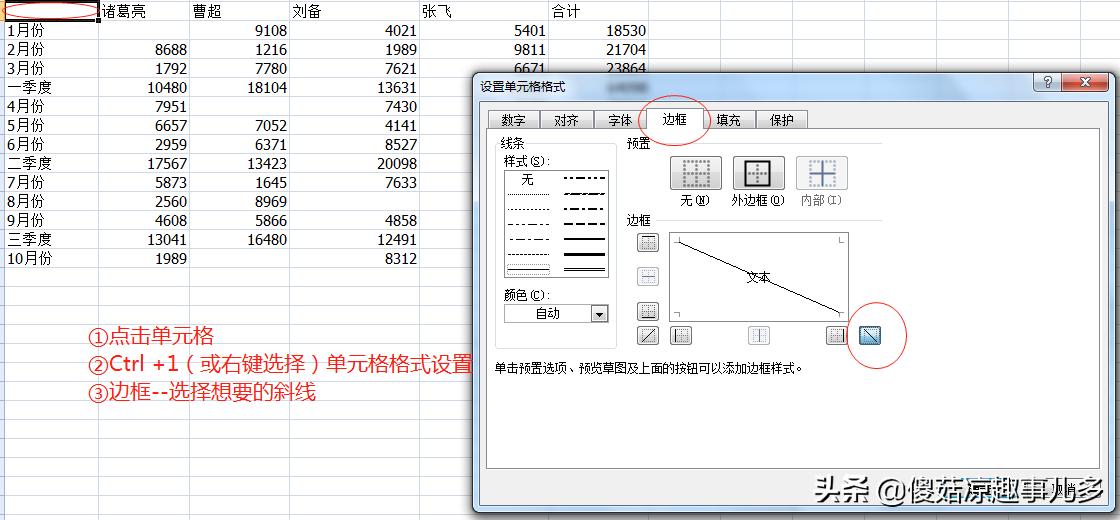Click the cell containing 16480
Viewport: 1120px width, 520px height.
pyautogui.click(x=239, y=239)
